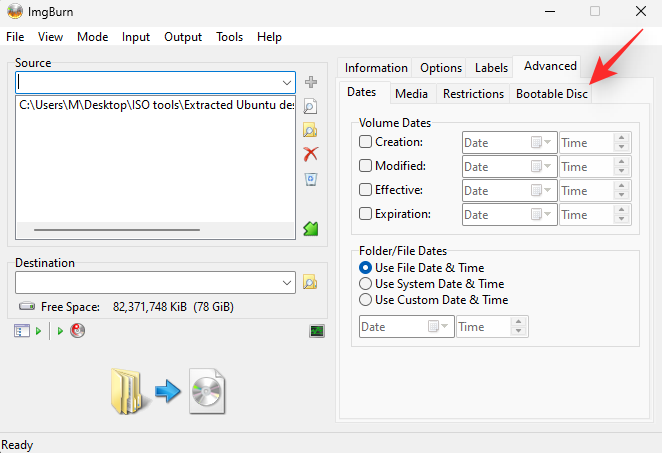662x453 pixels.
Task: Open the Restrictions sub-tab
Action: (x=473, y=94)
